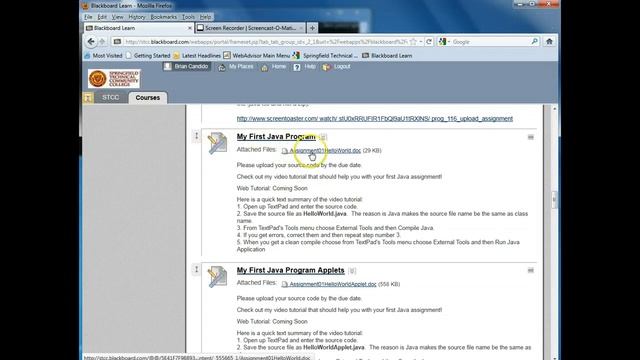Click the scrollbar down arrow of the page
Screen dimensions: 640x360
pos(554,357)
